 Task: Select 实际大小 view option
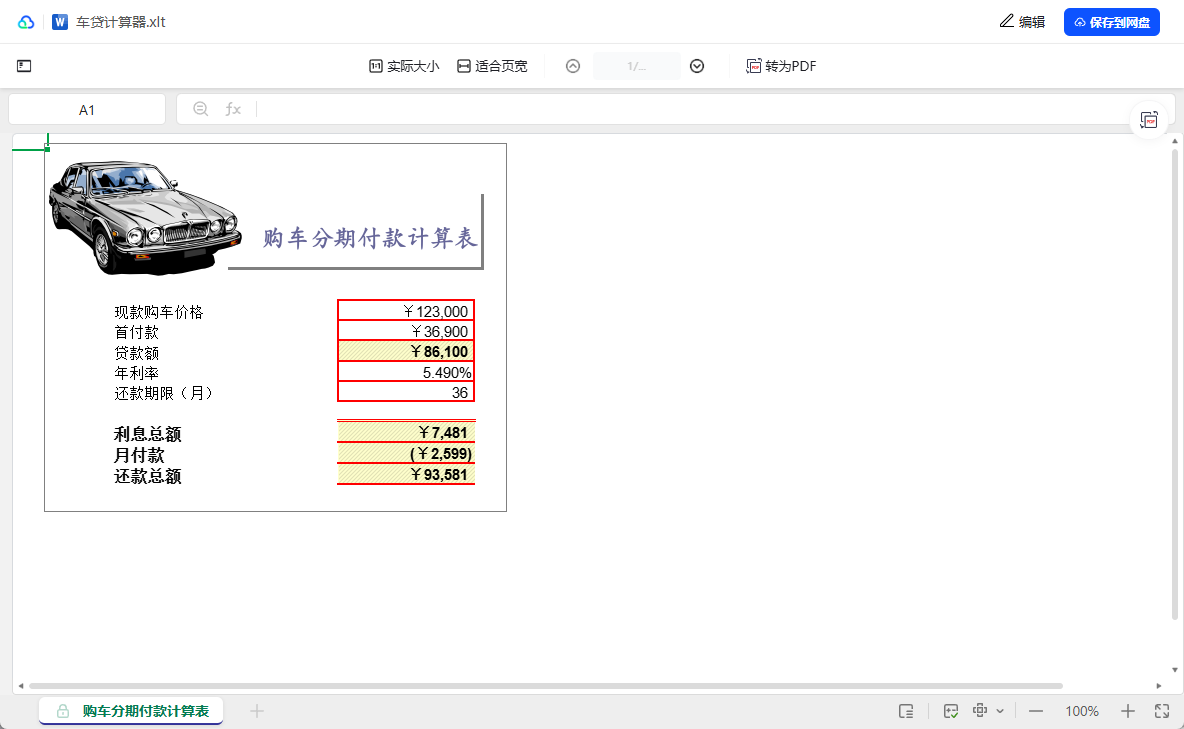coord(404,66)
